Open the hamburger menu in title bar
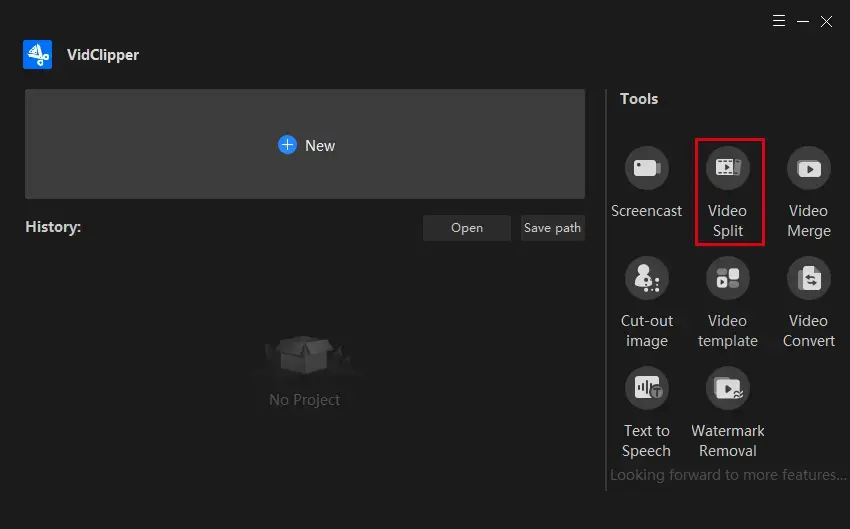 [x=779, y=21]
